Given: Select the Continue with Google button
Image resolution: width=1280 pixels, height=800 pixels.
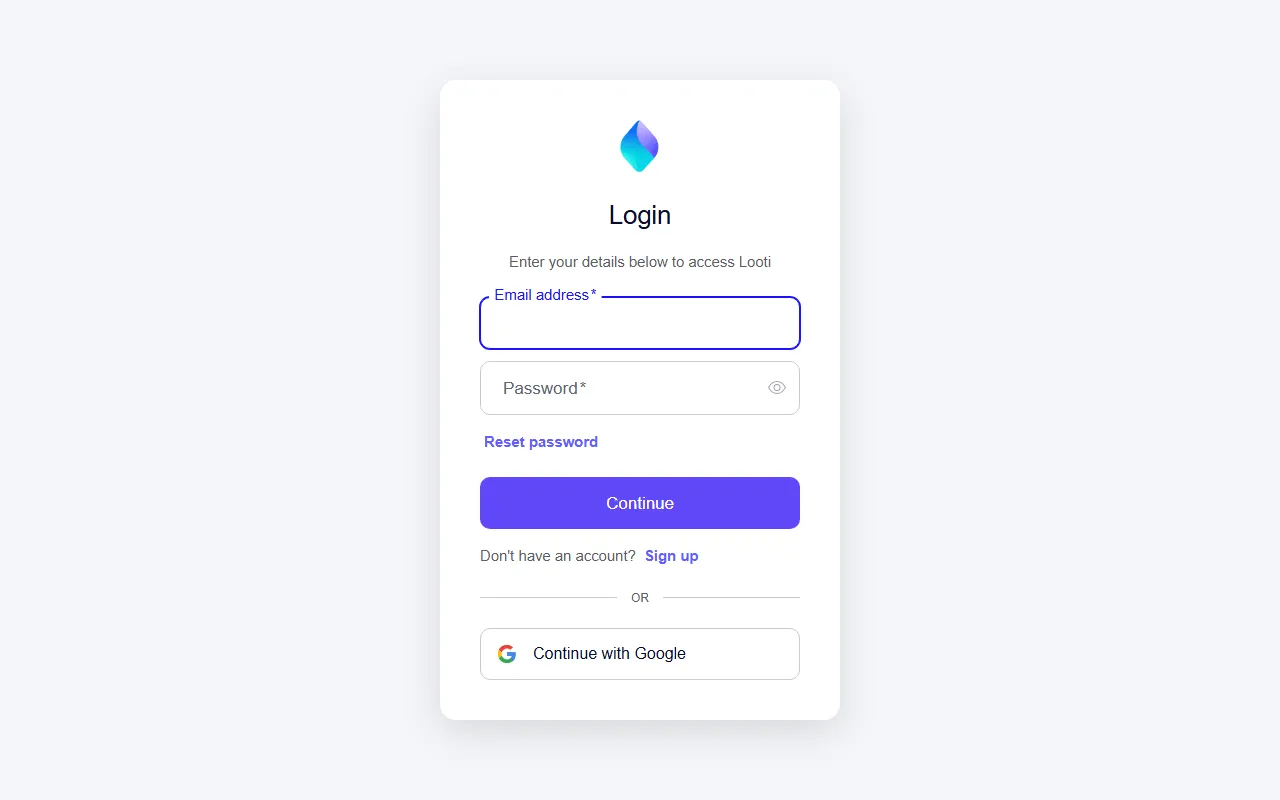Looking at the screenshot, I should point(640,654).
